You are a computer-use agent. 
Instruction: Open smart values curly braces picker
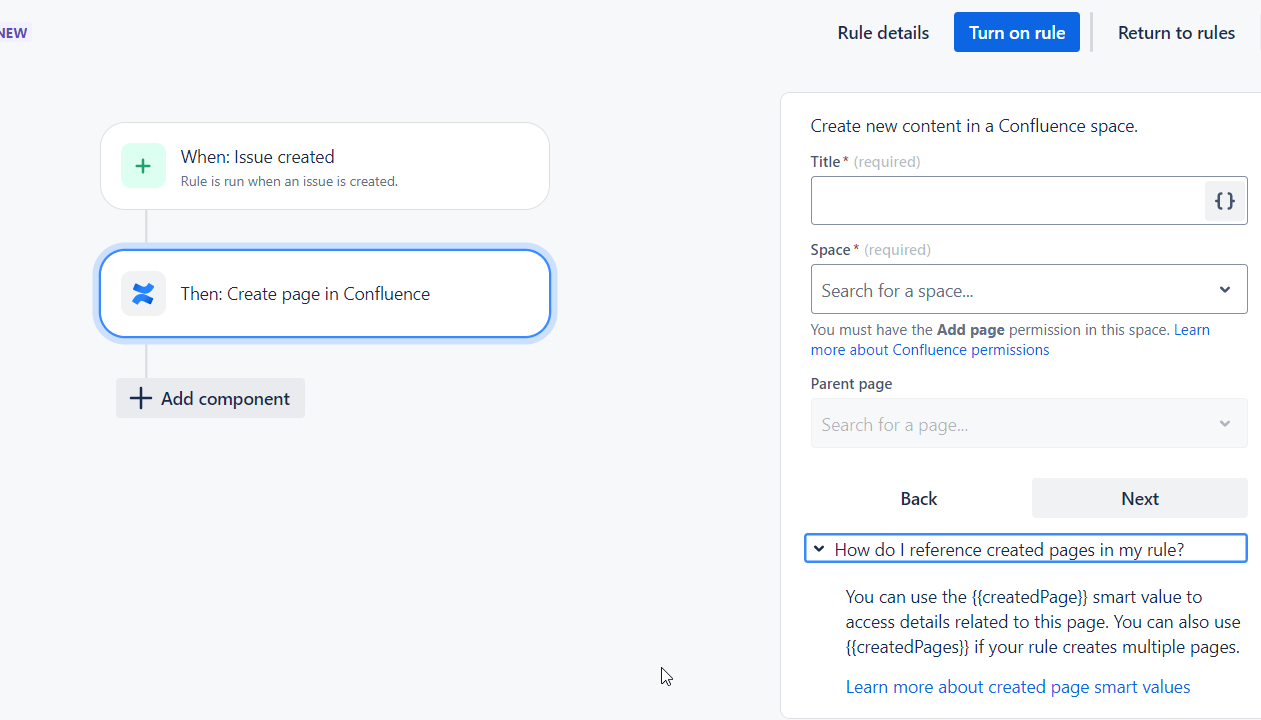click(1225, 201)
